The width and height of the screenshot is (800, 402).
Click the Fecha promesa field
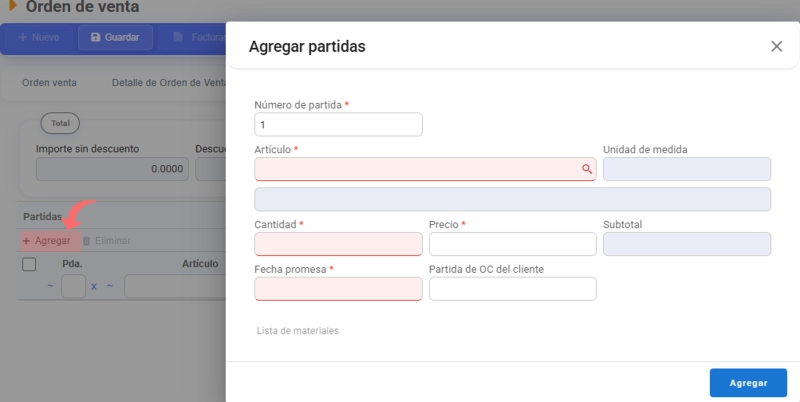click(338, 289)
